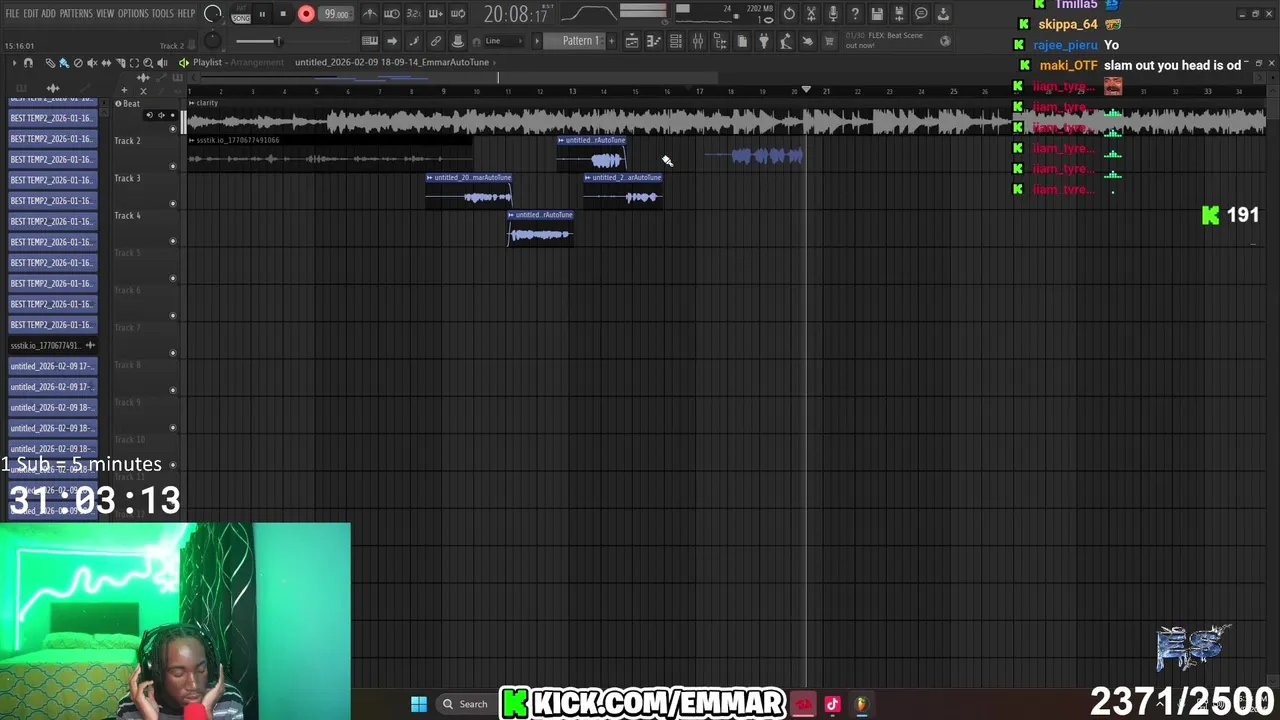Image resolution: width=1280 pixels, height=720 pixels.
Task: Open the project picker pages icon
Action: point(742,41)
